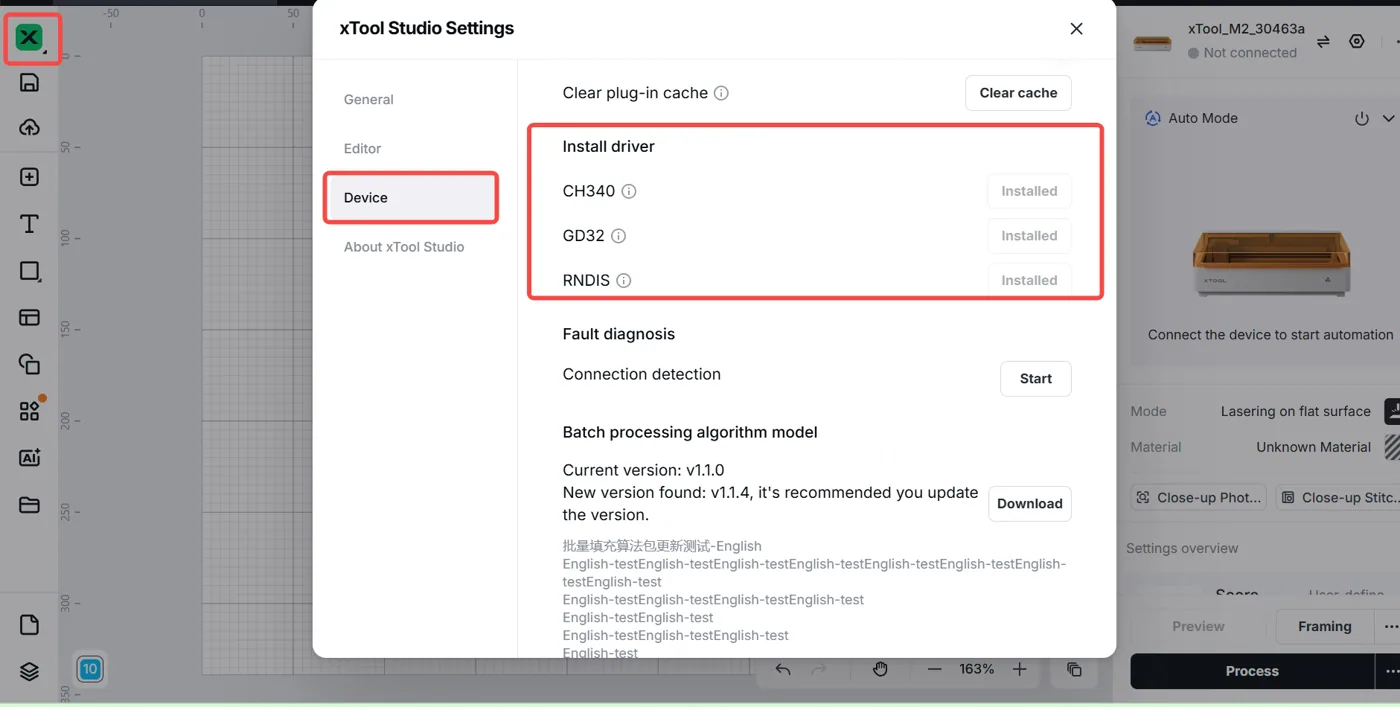Toggle the Auto Mode power switch
This screenshot has height=707, width=1400.
[x=1362, y=118]
